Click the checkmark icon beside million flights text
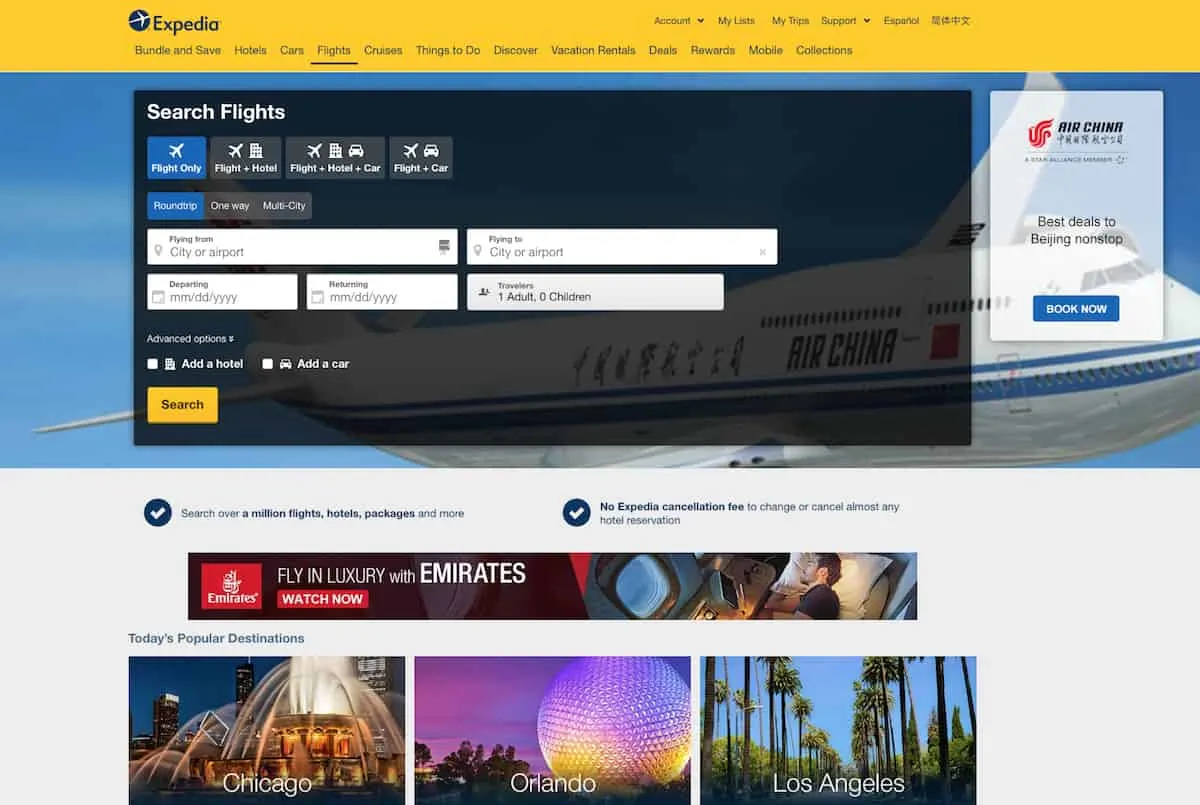1200x805 pixels. [x=158, y=513]
